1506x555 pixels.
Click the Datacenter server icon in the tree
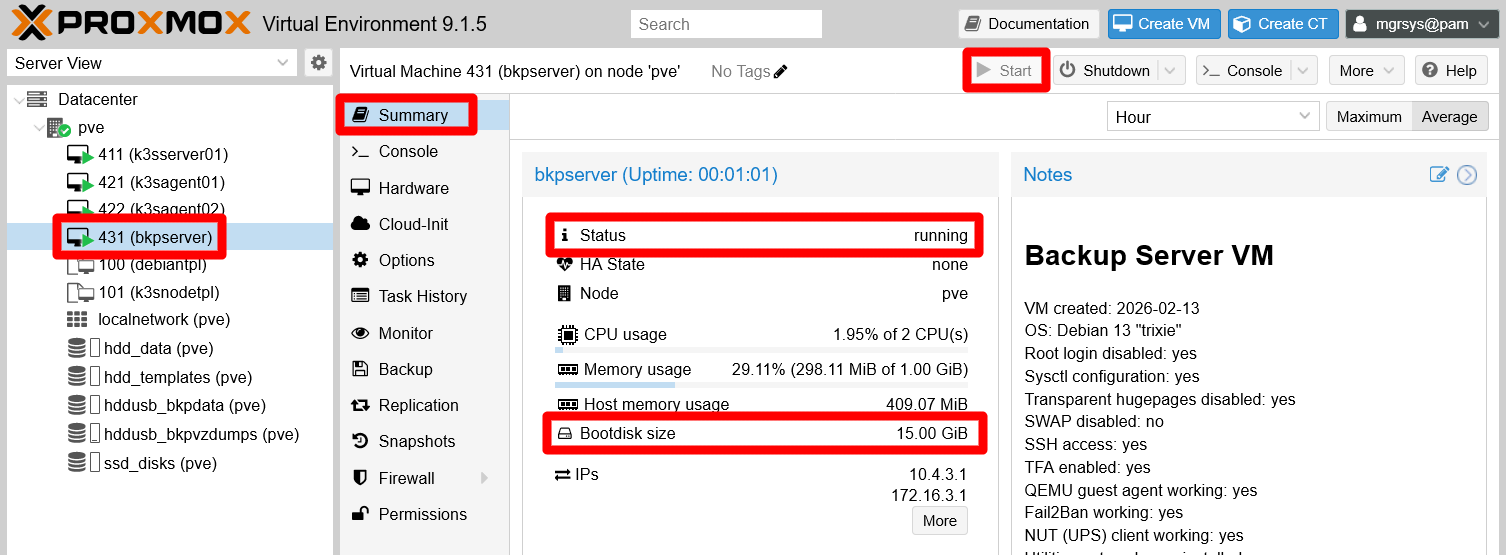tap(37, 99)
